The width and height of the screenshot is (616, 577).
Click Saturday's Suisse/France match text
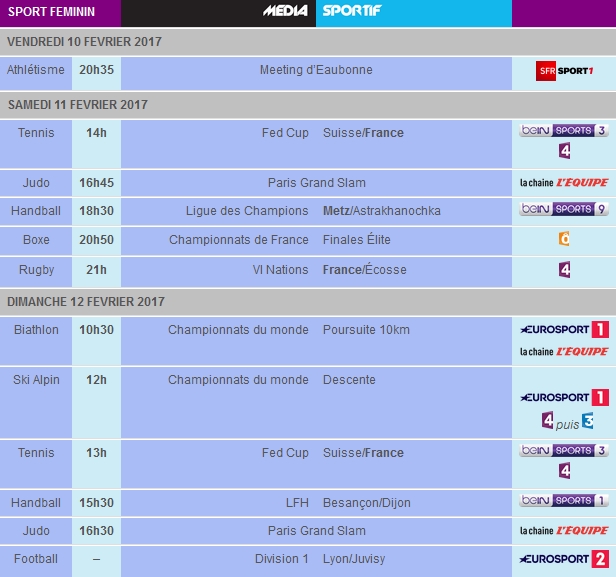[x=363, y=133]
